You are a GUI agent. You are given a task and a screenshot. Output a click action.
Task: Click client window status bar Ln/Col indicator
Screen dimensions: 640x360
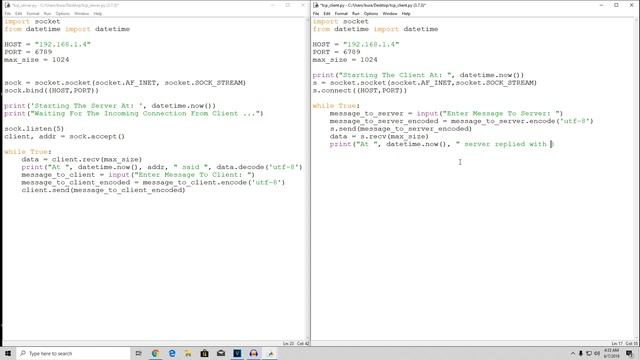click(x=624, y=344)
